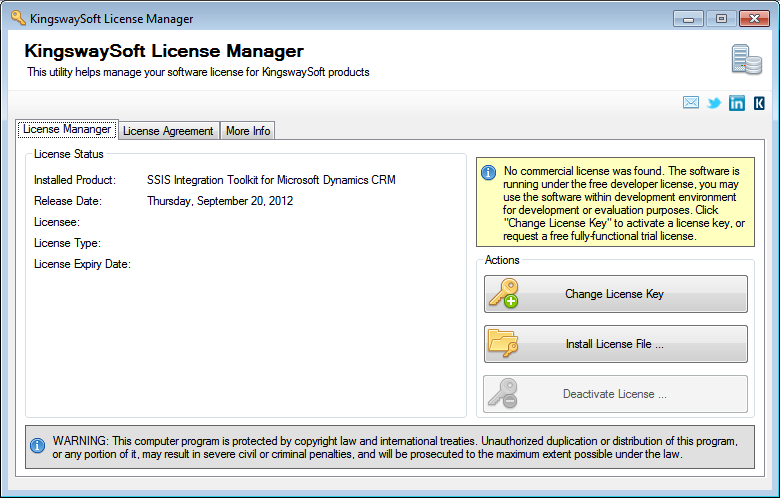Screen dimensions: 780x498
Task: Click the 'Licensee:' label
Action: [x=57, y=222]
